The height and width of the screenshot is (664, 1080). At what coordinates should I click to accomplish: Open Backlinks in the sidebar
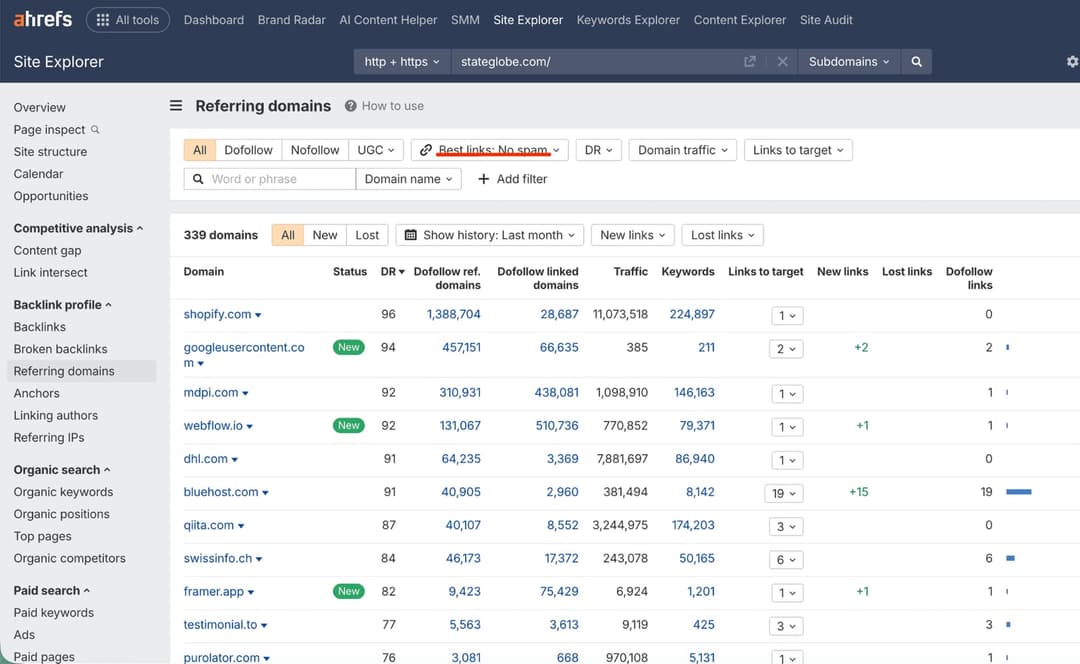(x=40, y=326)
